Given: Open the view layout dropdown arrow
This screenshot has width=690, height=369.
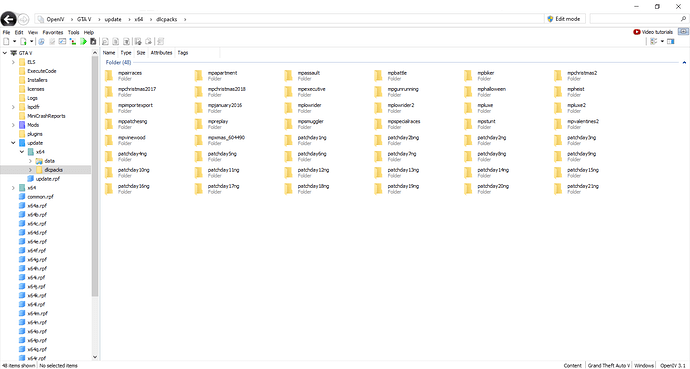Looking at the screenshot, I should 662,41.
